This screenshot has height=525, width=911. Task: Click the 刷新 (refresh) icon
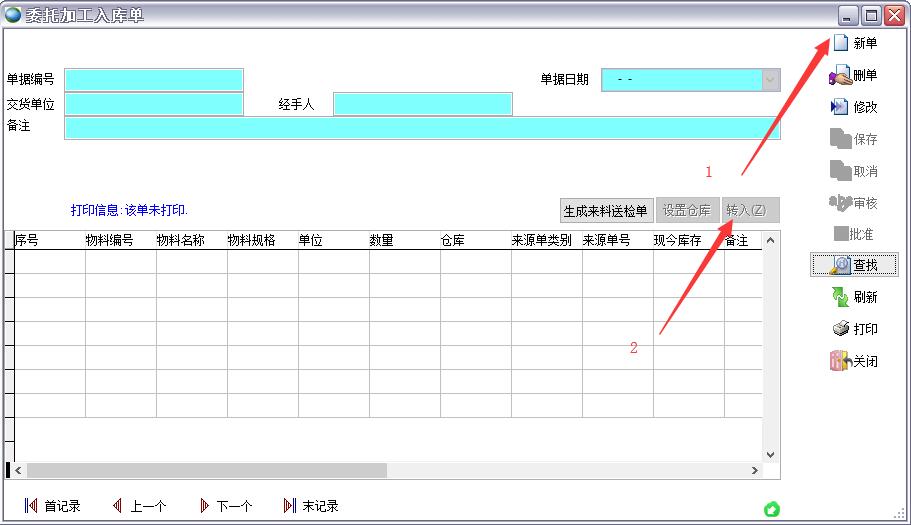pyautogui.click(x=840, y=297)
